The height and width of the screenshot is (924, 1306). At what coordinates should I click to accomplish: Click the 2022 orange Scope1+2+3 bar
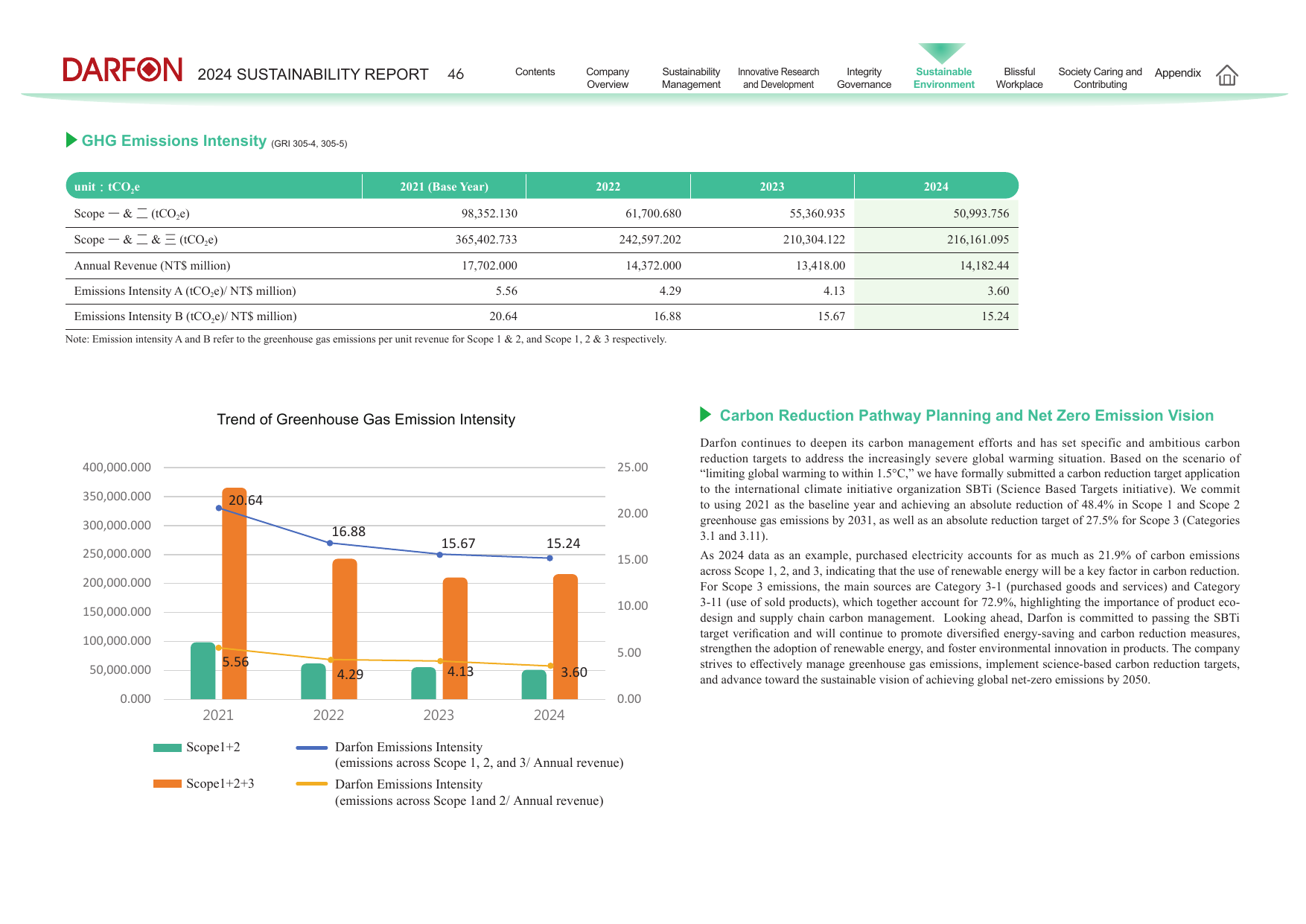click(x=344, y=629)
